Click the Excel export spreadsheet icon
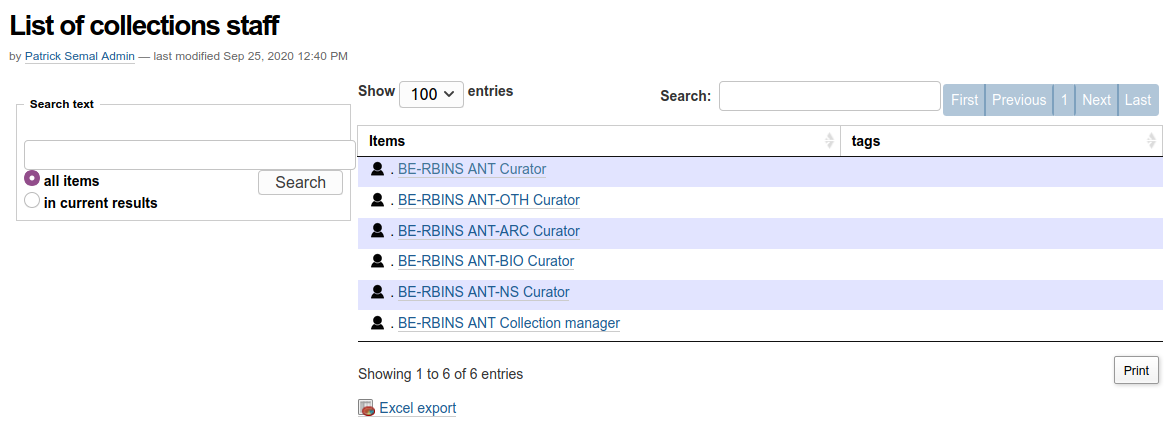 click(366, 408)
